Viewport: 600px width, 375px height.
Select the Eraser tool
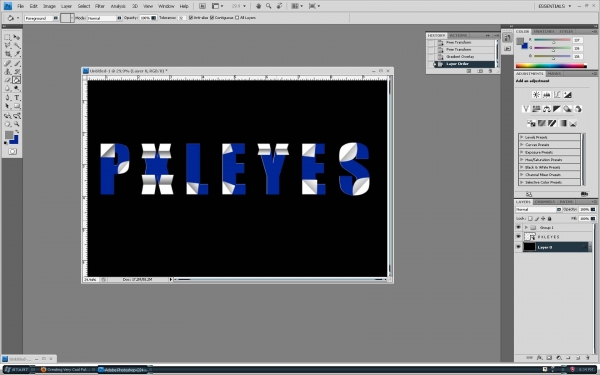(7, 80)
